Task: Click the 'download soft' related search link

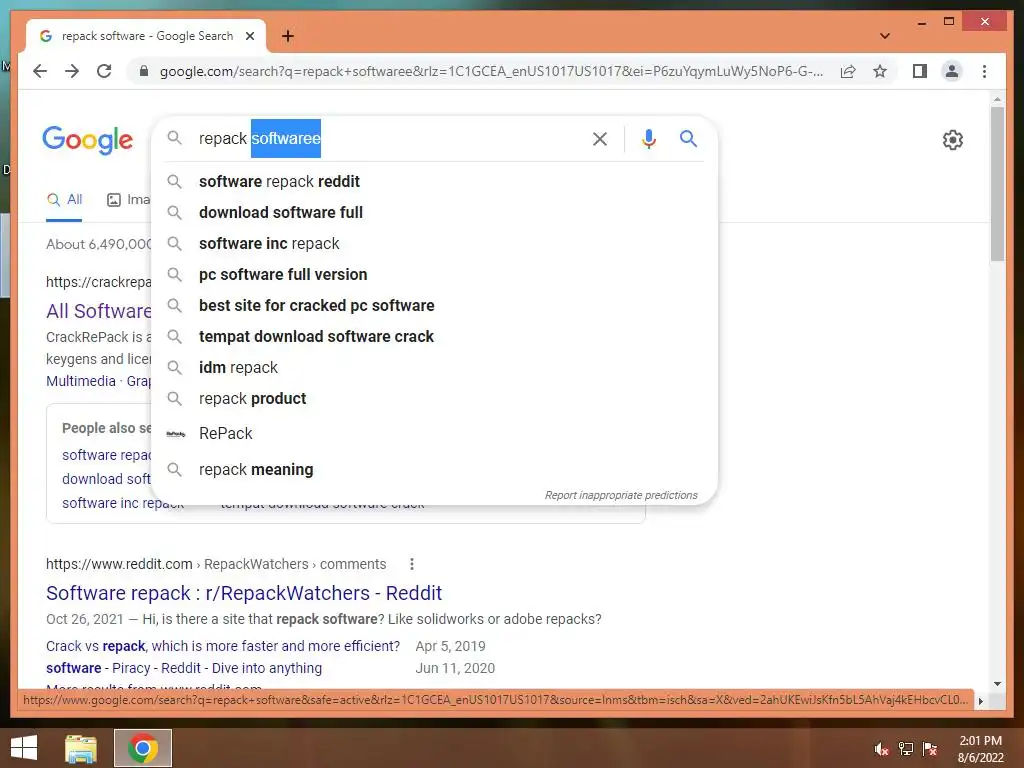Action: tap(106, 479)
